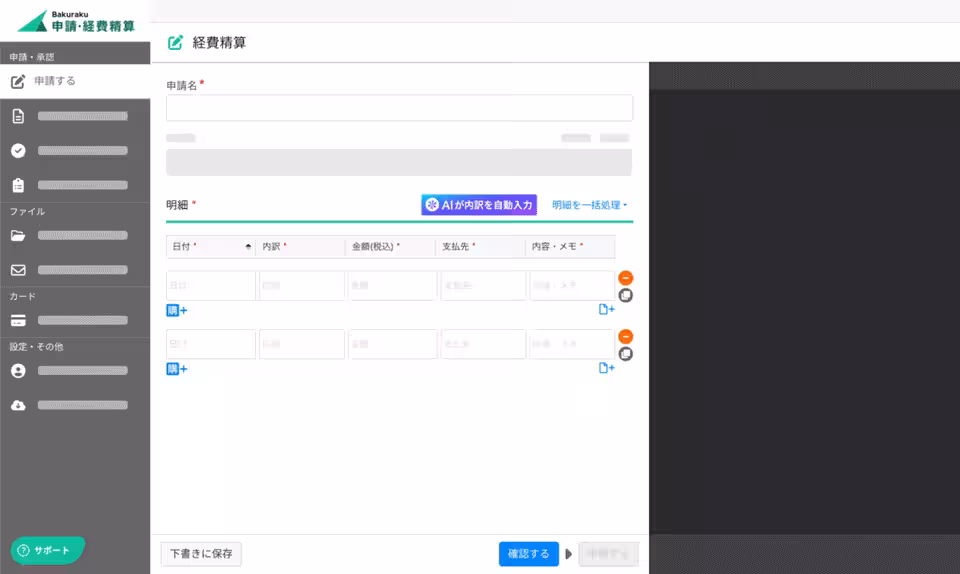Click the first row's 金額 input field

[392, 286]
